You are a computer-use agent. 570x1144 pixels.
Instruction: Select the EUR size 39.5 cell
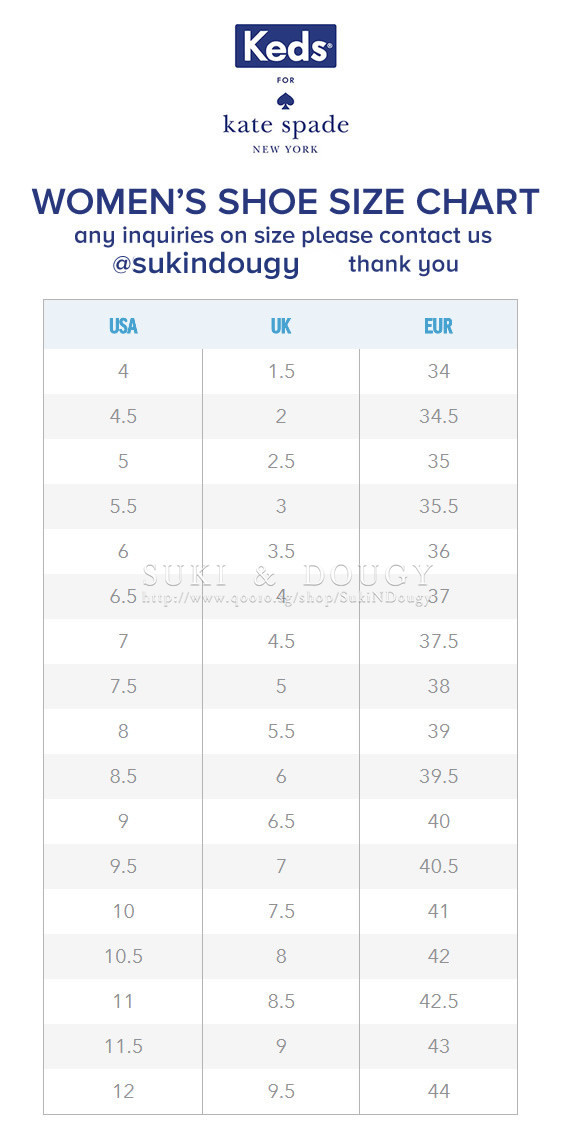tap(439, 776)
